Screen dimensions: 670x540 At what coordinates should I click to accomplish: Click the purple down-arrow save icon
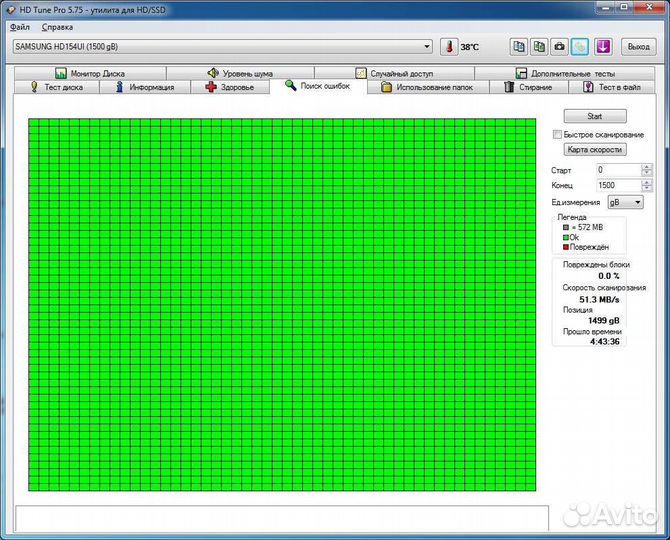603,47
